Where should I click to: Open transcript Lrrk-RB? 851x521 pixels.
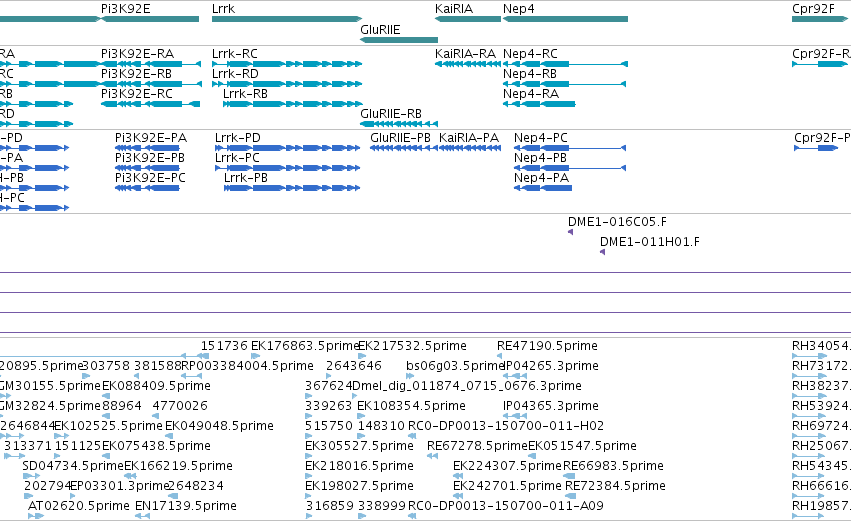(x=245, y=94)
